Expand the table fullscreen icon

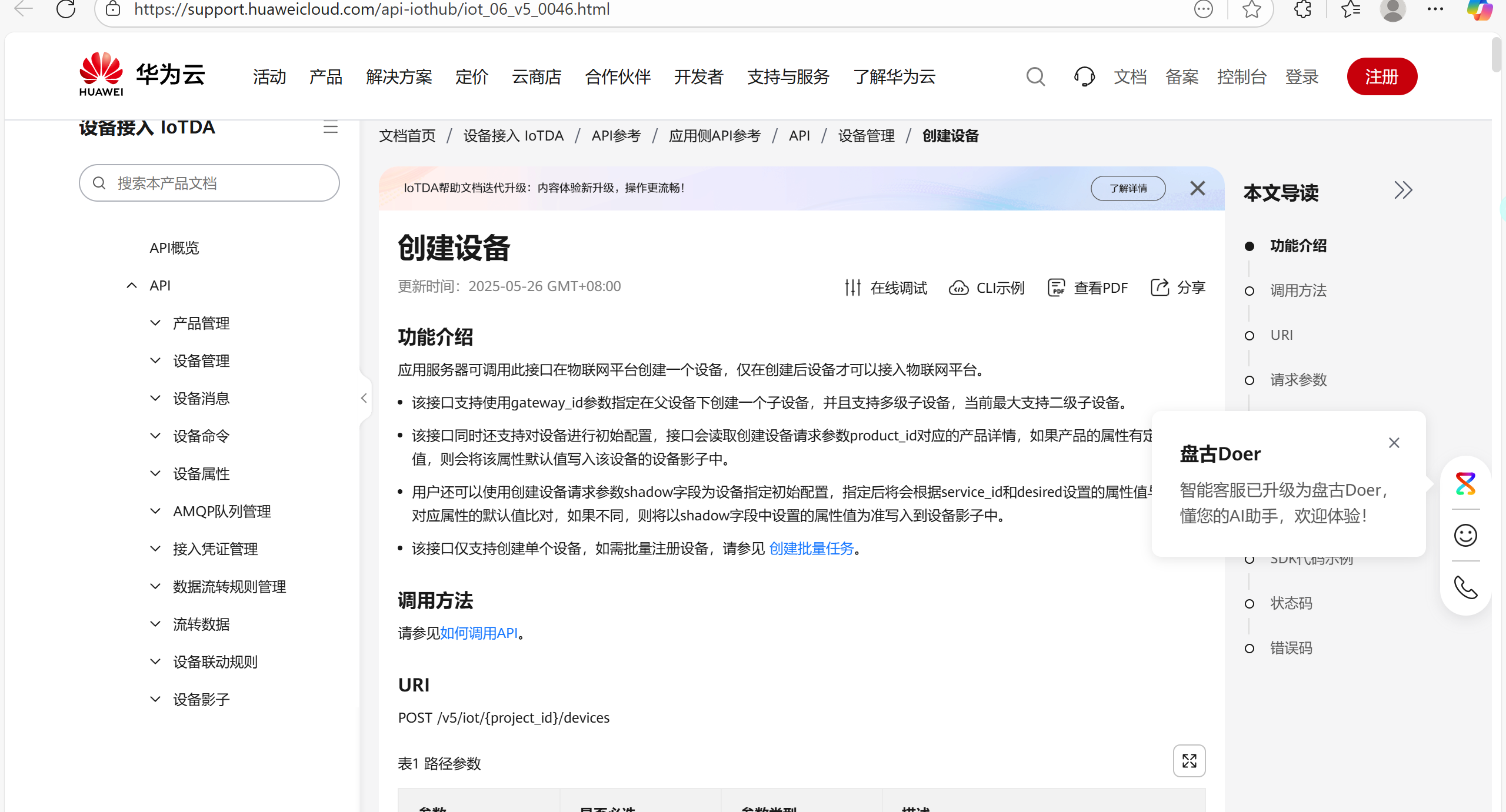click(x=1189, y=761)
